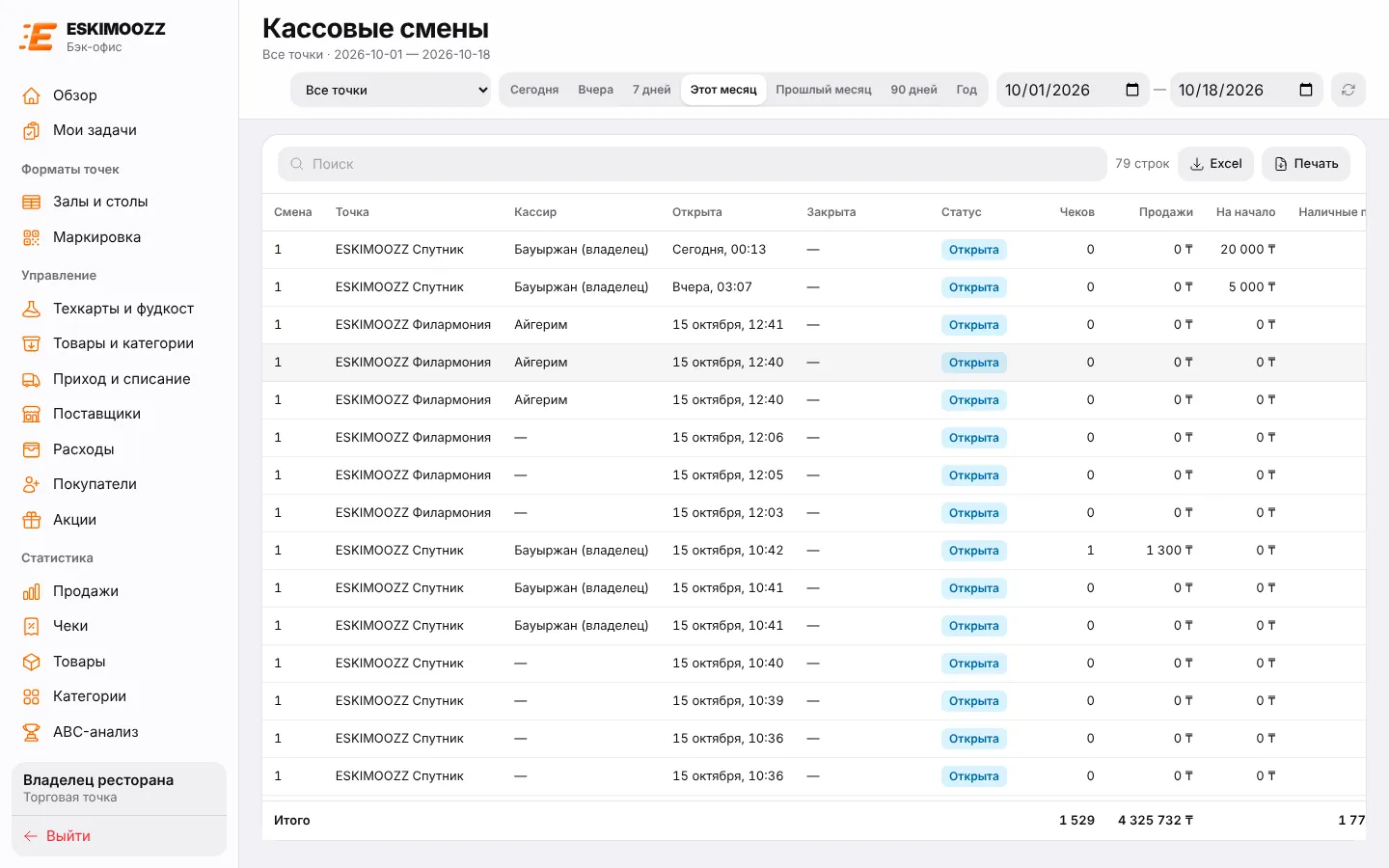1389x868 pixels.
Task: Export table with Excel button
Action: tap(1216, 164)
